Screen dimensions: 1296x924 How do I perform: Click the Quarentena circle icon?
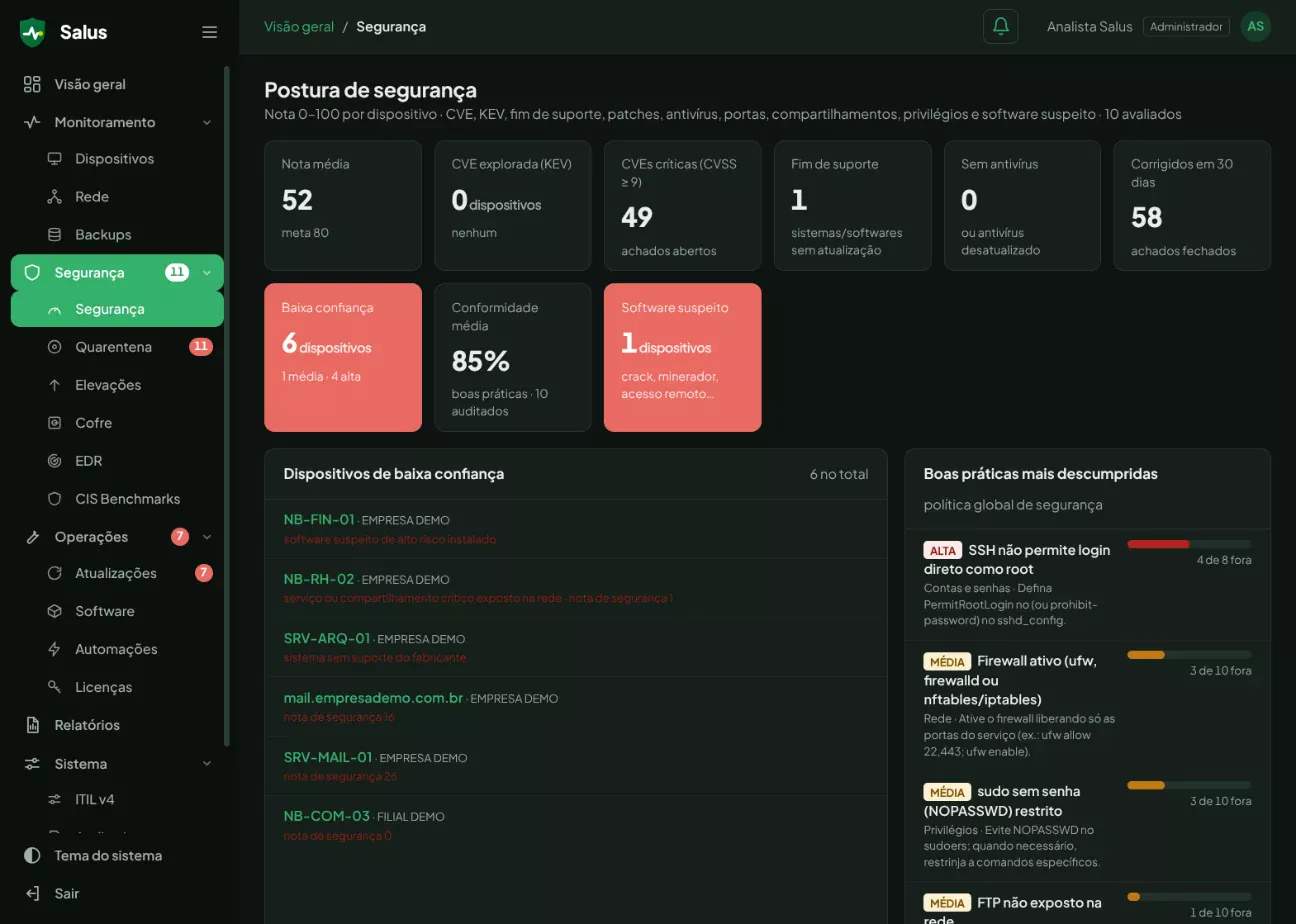[x=54, y=347]
